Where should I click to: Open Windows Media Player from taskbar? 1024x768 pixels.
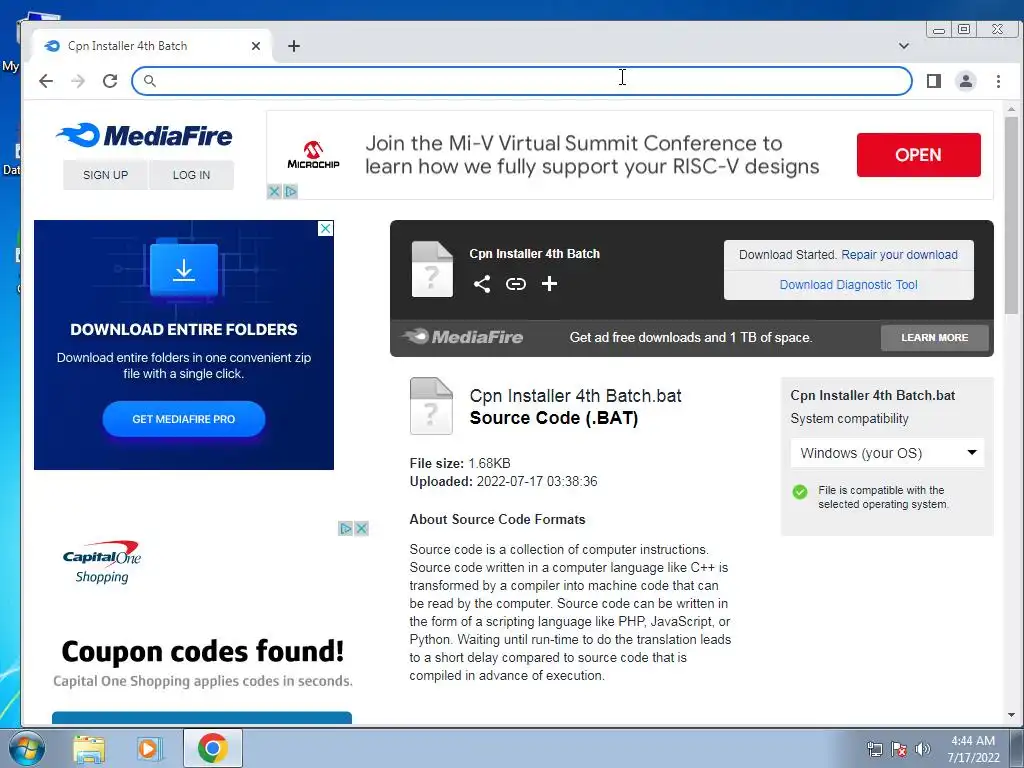pos(149,748)
